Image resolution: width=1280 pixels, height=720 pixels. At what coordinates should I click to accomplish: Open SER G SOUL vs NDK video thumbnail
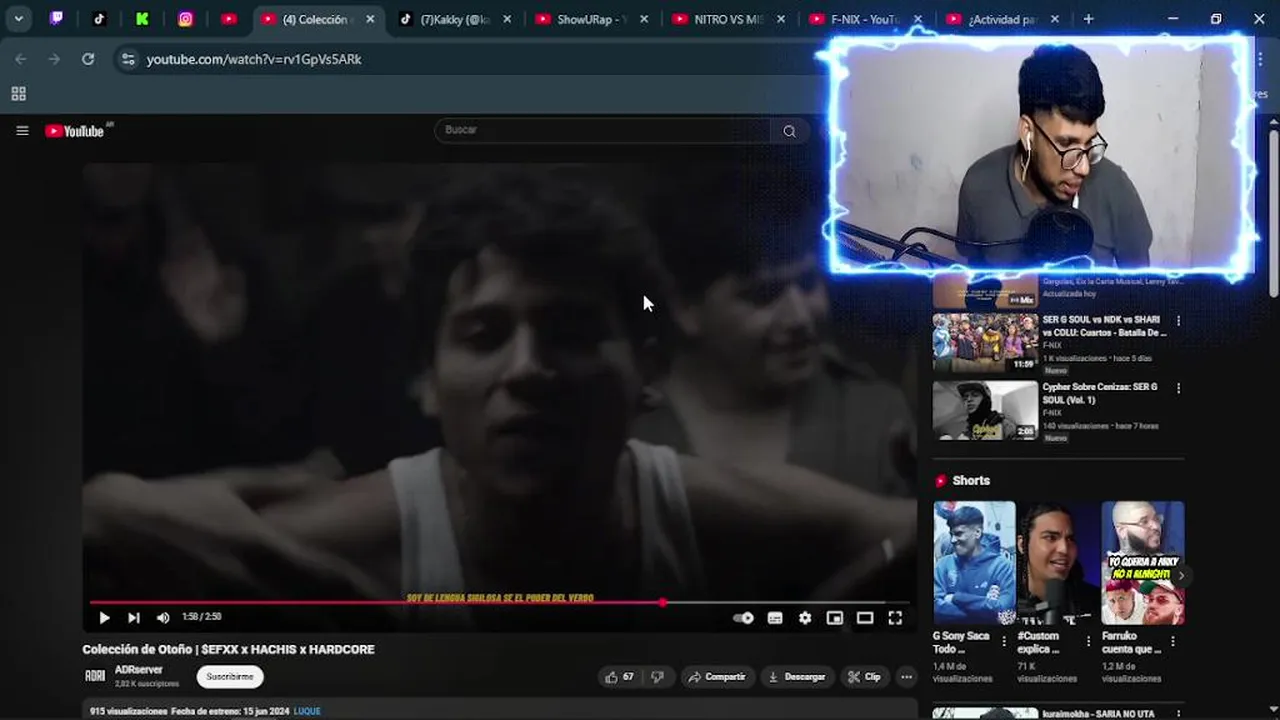tap(985, 343)
